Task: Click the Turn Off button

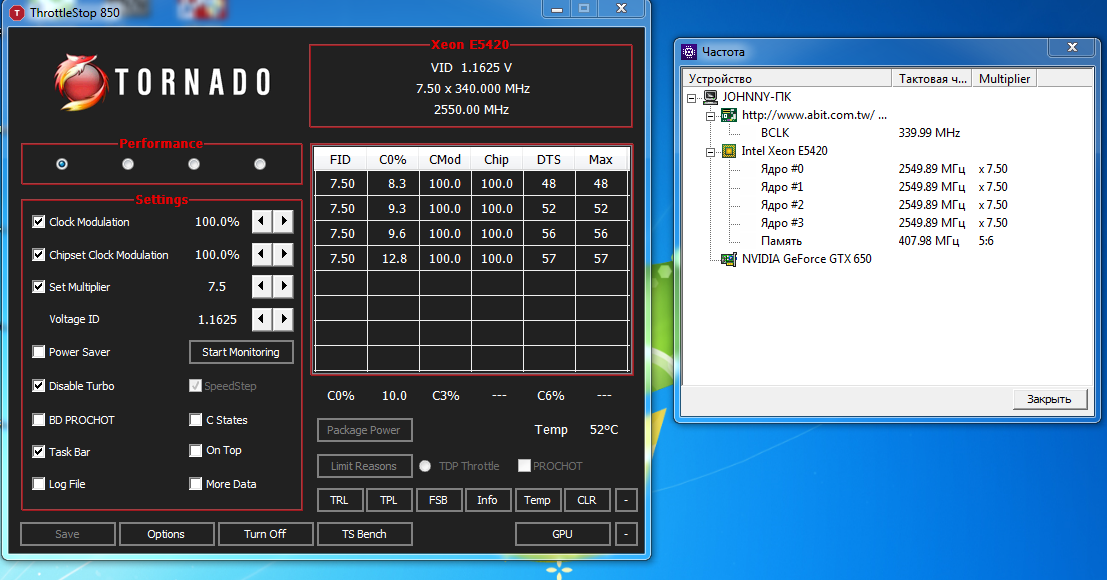Action: click(x=265, y=534)
